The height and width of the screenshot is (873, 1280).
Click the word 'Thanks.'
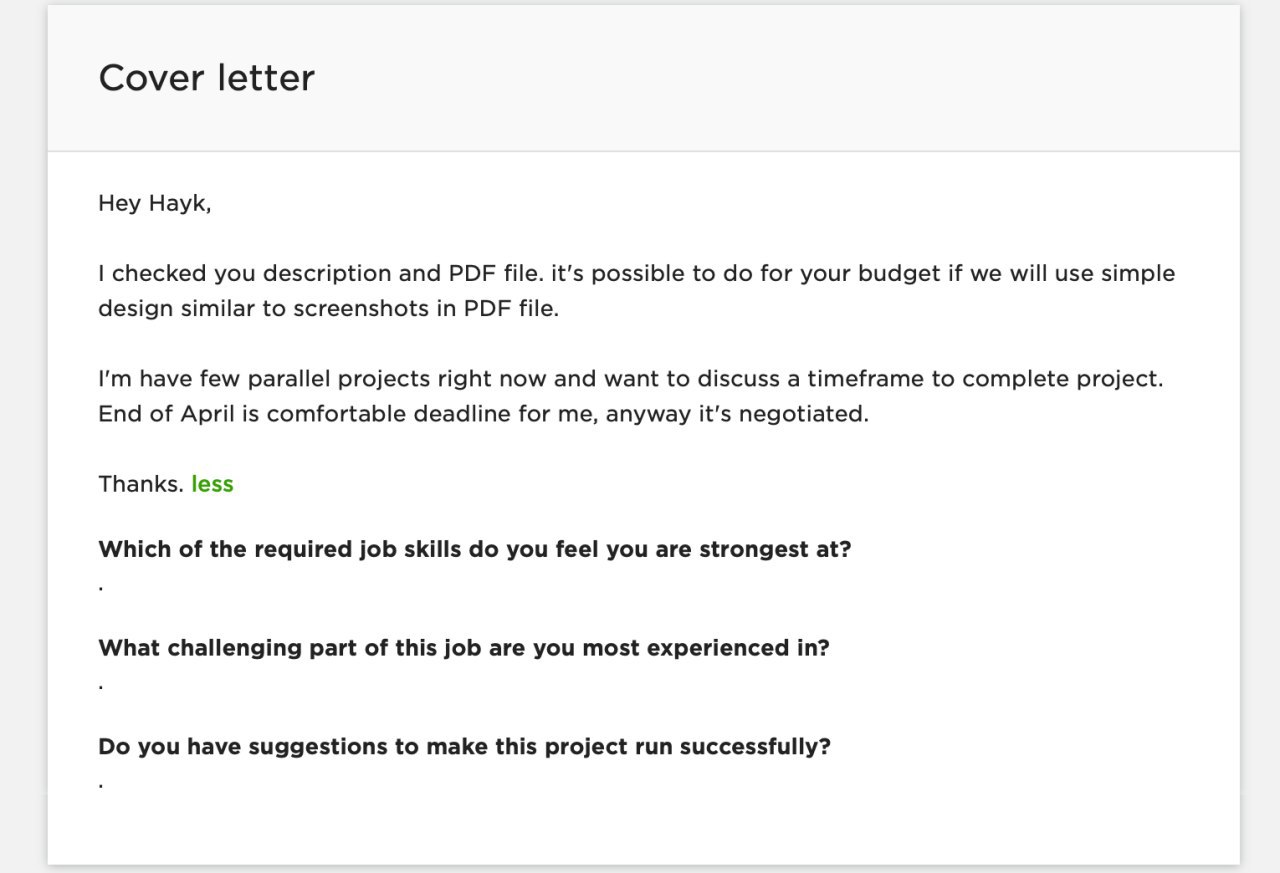click(141, 484)
